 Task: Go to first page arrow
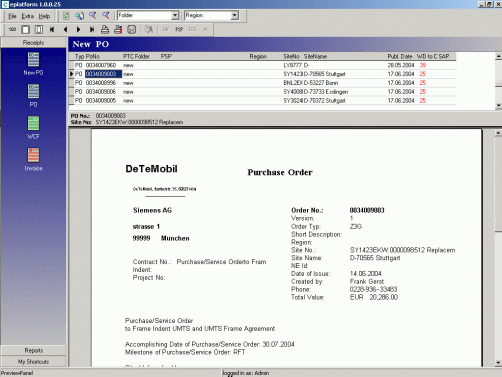[52, 30]
